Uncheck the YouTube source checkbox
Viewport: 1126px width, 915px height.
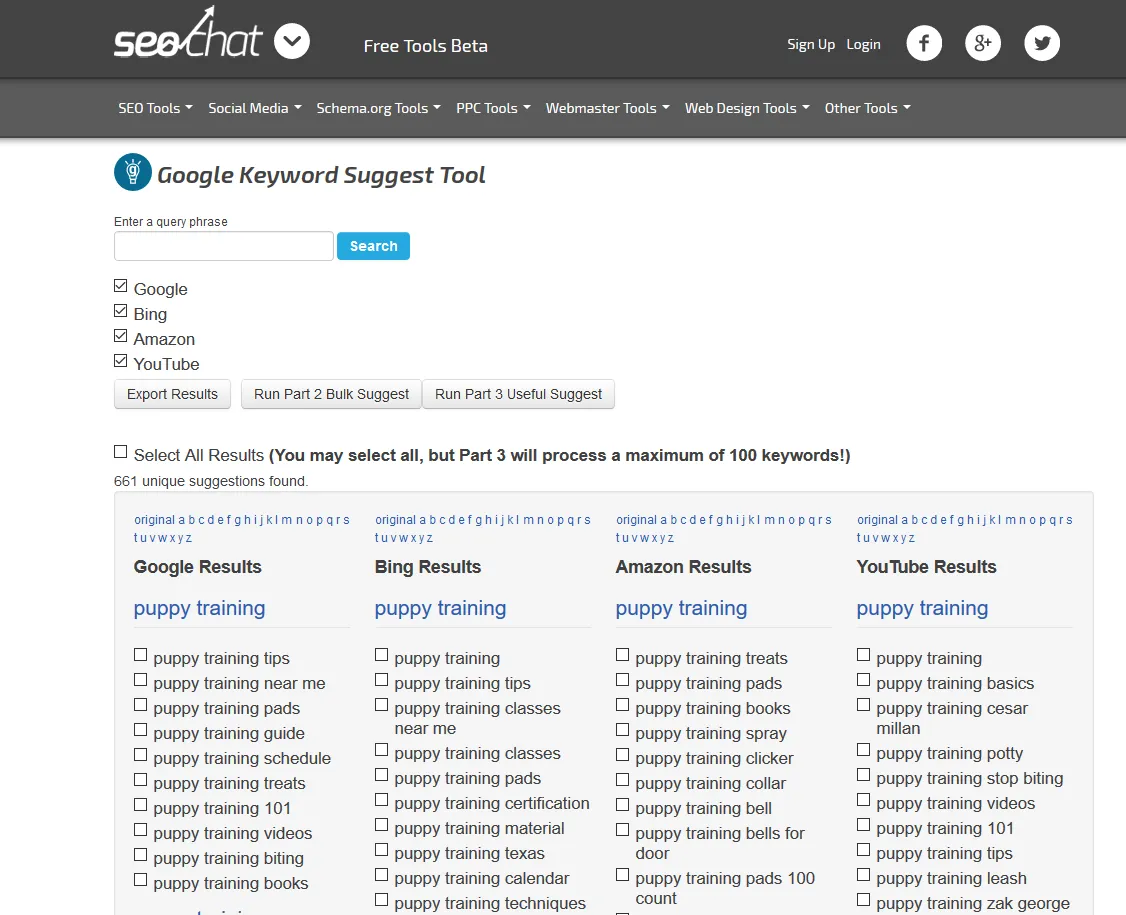coord(121,361)
